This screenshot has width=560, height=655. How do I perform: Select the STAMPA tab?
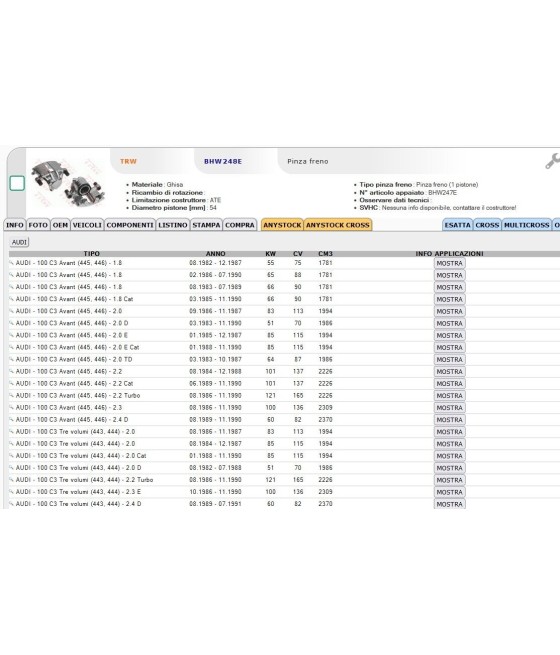206,225
